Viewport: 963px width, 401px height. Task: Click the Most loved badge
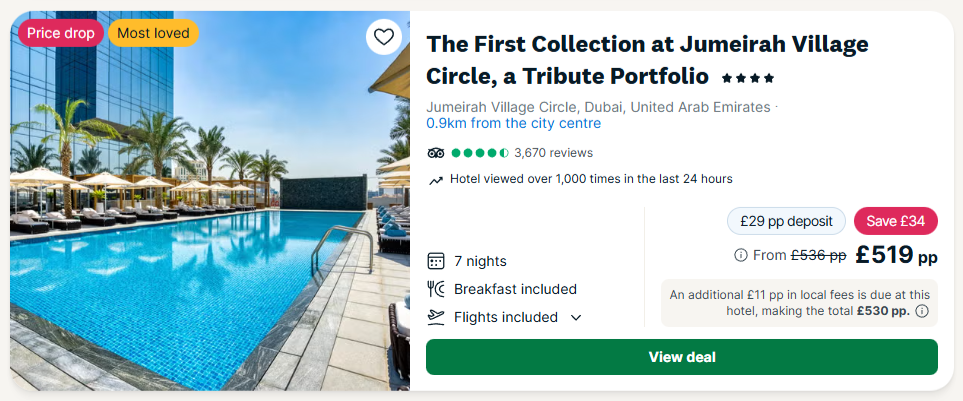[153, 33]
